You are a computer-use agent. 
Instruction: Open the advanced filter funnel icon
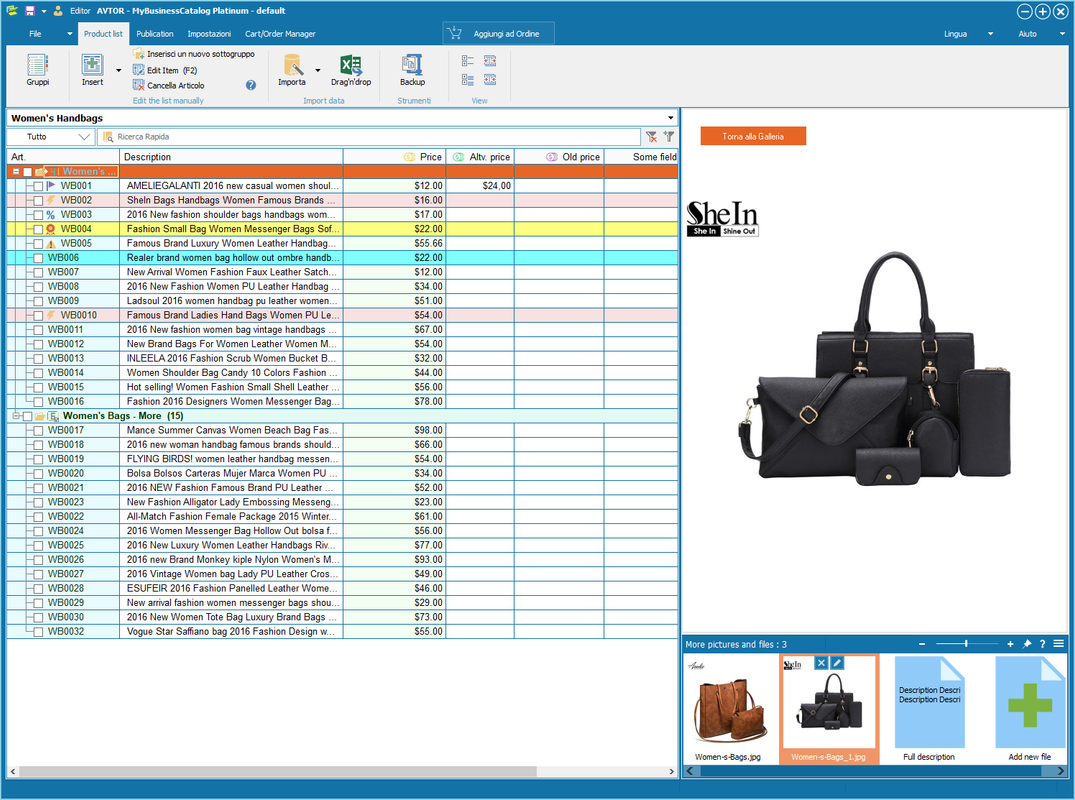[668, 136]
